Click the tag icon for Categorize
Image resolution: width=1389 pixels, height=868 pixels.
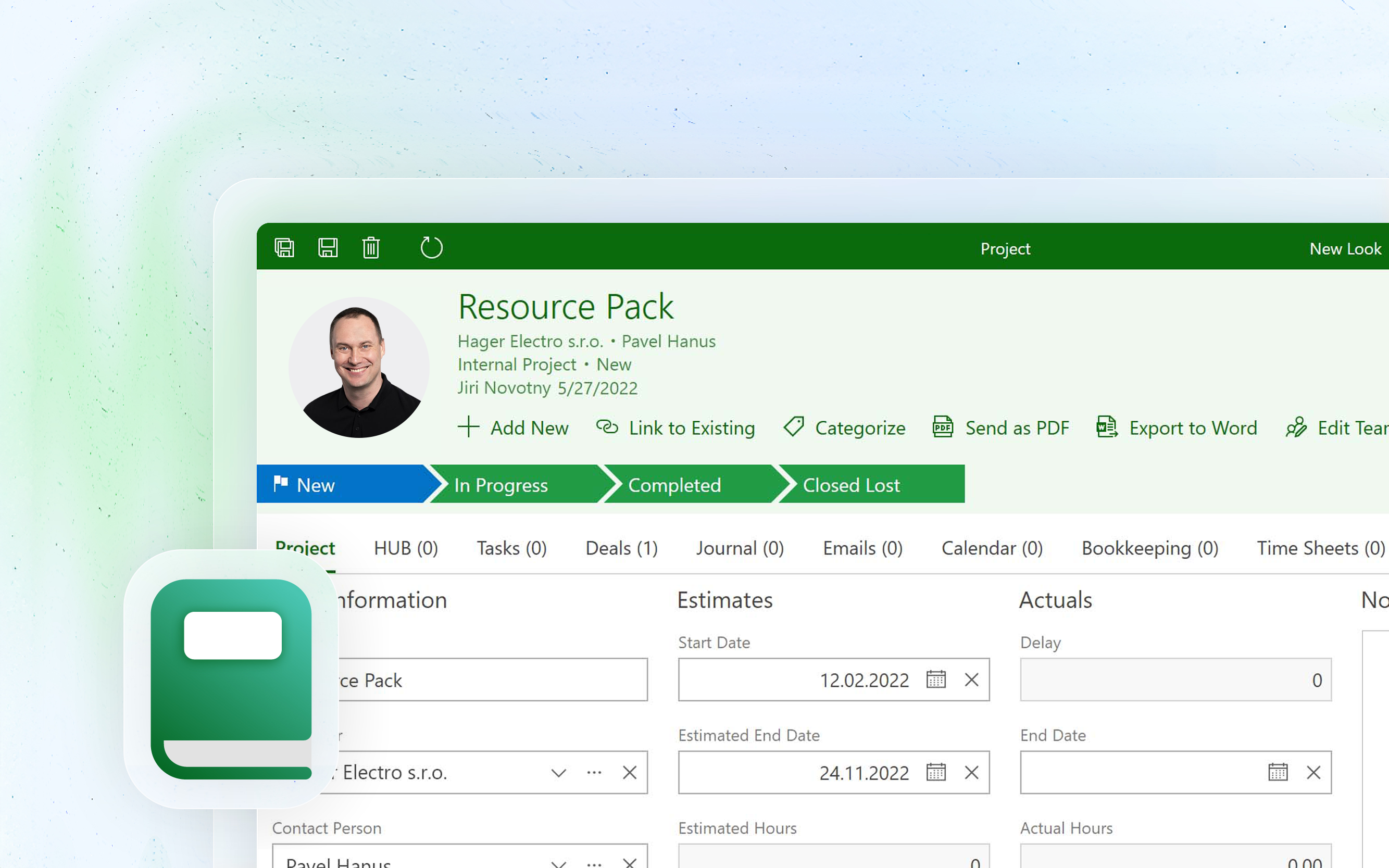(x=794, y=427)
